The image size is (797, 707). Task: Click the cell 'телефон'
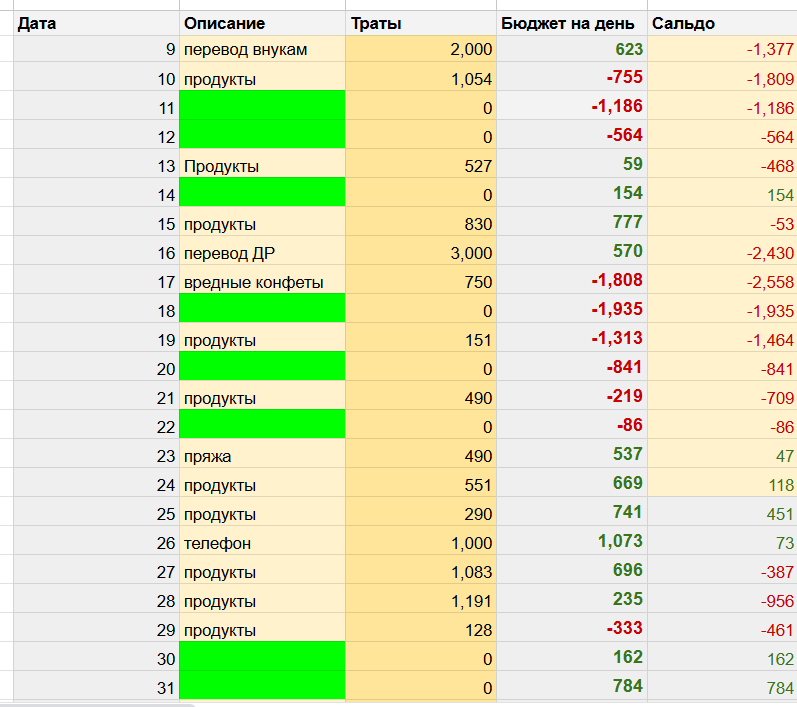(x=262, y=542)
